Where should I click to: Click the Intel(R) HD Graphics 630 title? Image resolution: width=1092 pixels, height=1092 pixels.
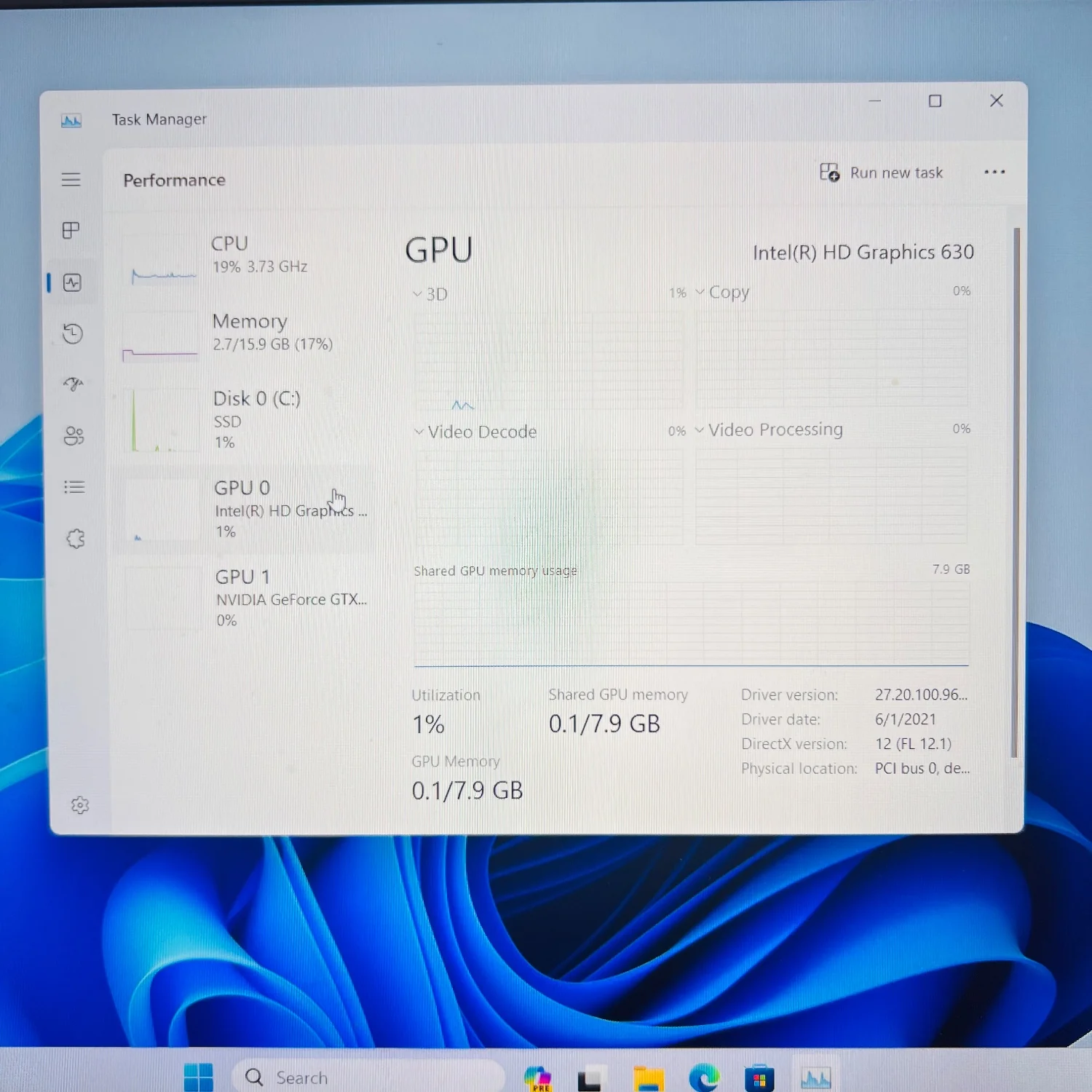click(863, 253)
